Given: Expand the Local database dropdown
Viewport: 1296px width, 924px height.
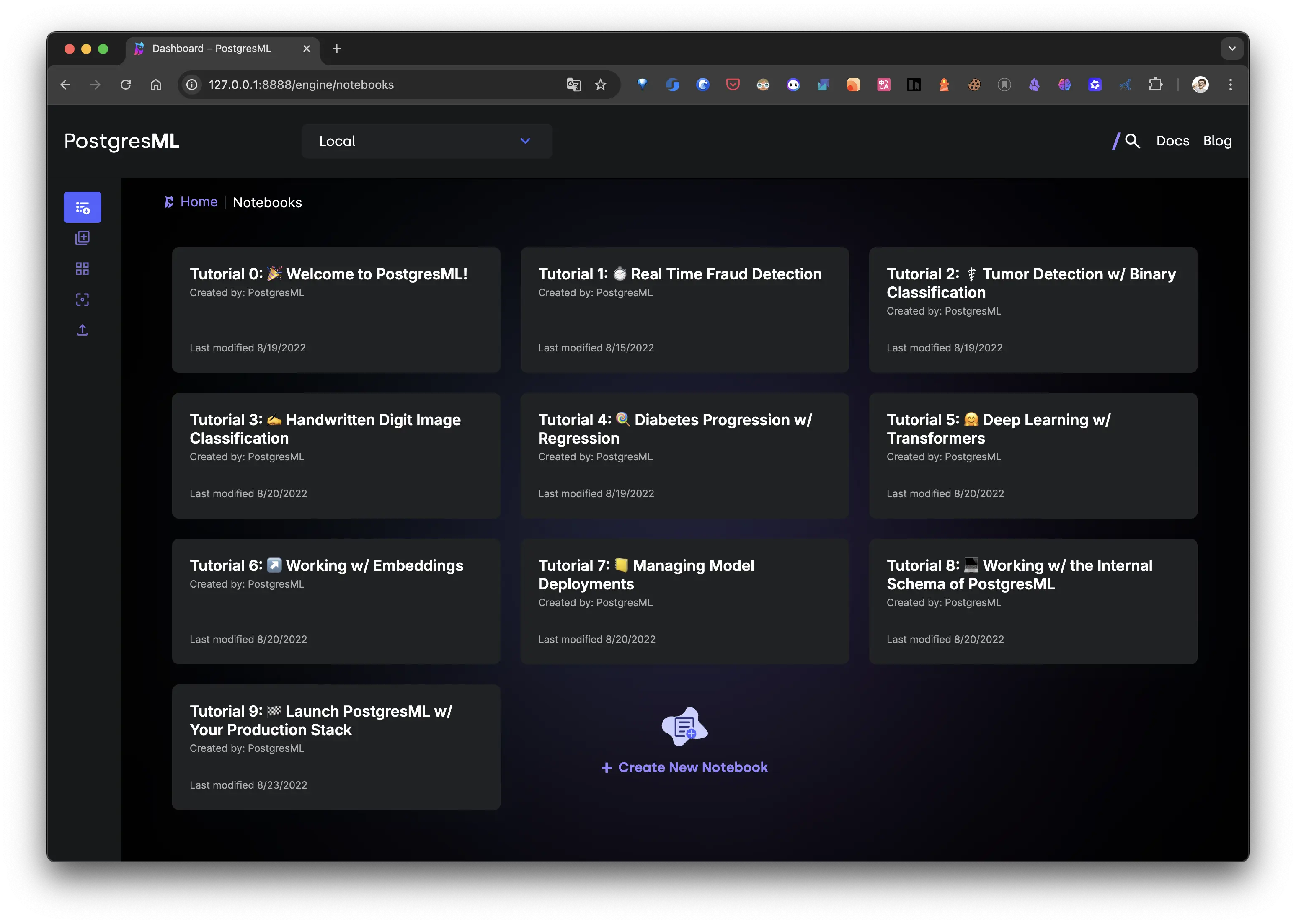Looking at the screenshot, I should point(427,141).
